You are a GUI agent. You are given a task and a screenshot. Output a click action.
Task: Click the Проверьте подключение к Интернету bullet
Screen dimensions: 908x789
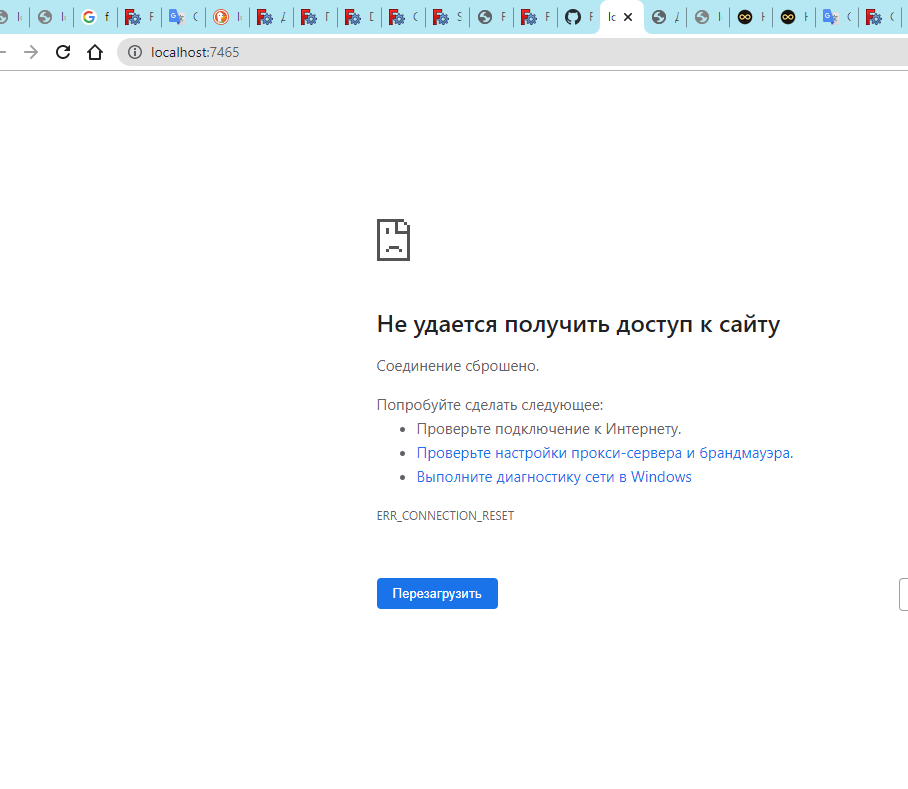pyautogui.click(x=548, y=429)
